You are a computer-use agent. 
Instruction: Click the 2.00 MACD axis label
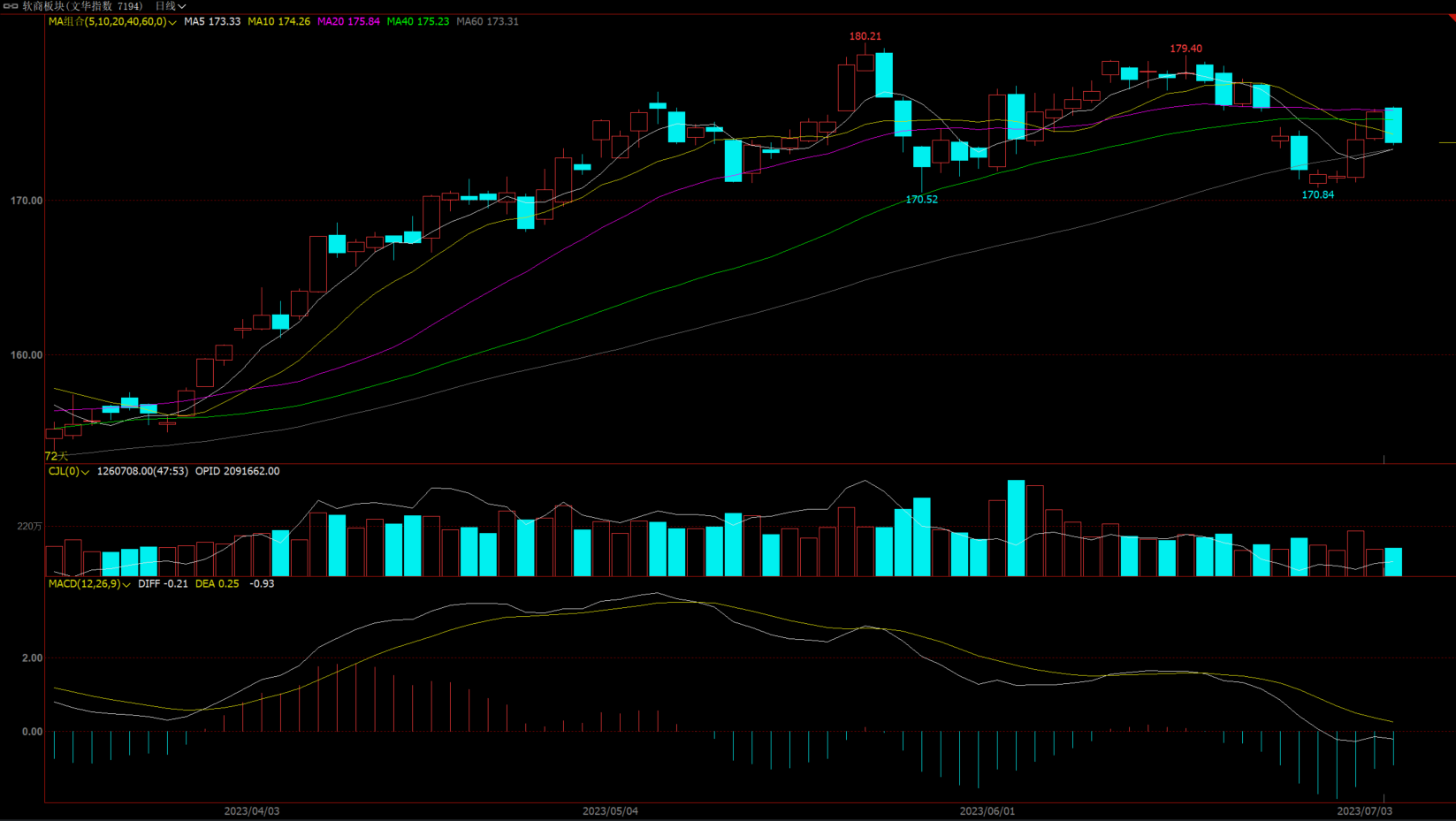32,658
